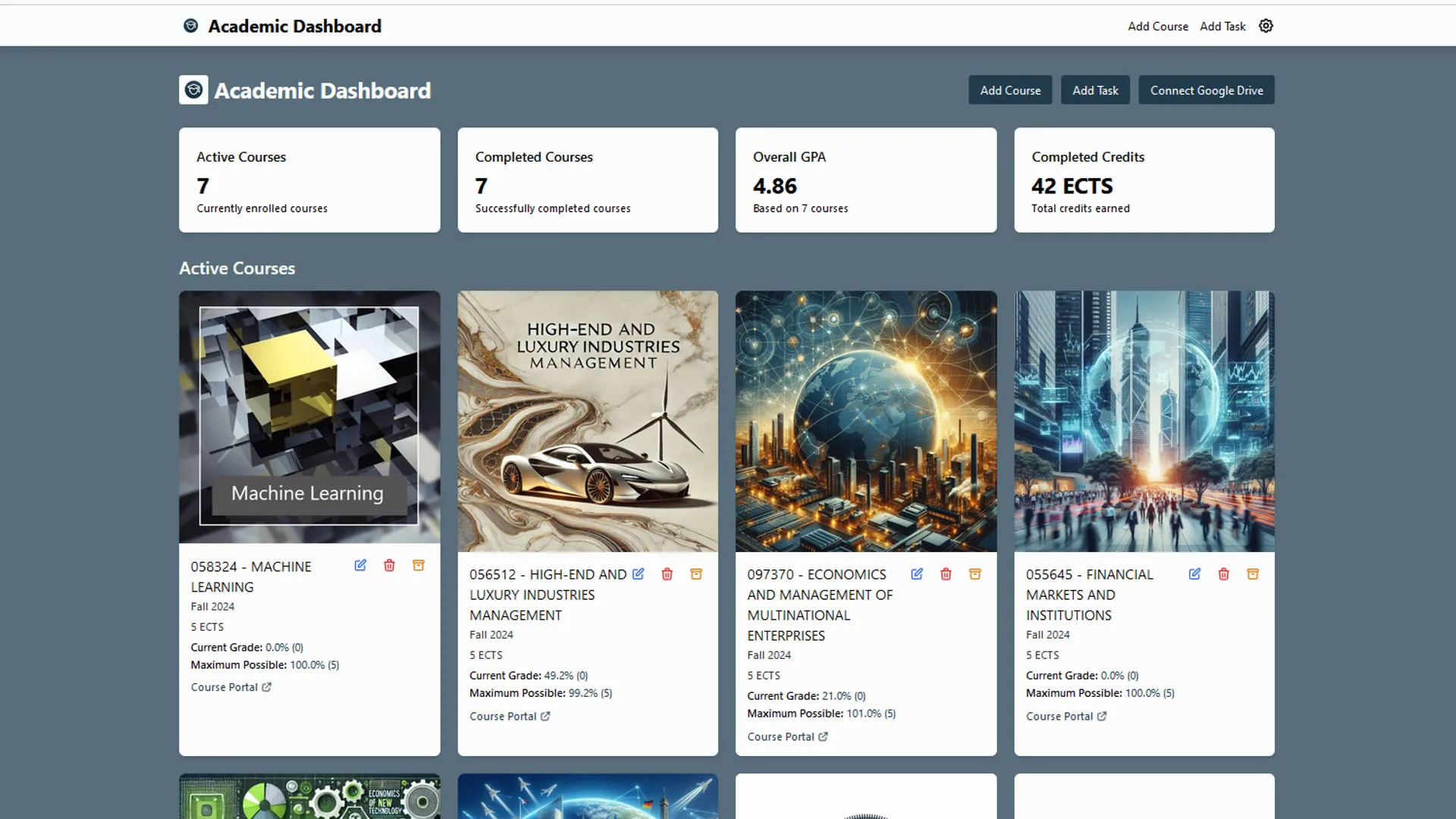Click the Connect Google Drive button
1456x819 pixels.
click(1206, 89)
